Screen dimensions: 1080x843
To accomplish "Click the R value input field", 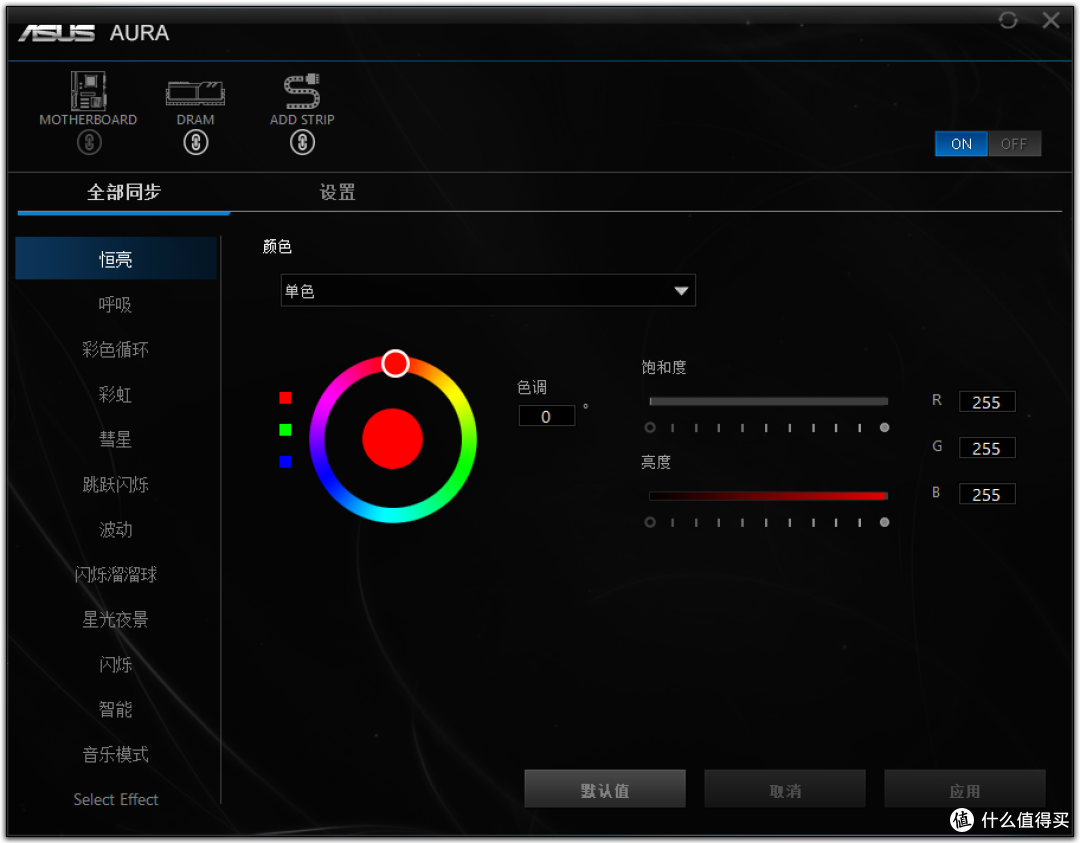I will pos(987,402).
